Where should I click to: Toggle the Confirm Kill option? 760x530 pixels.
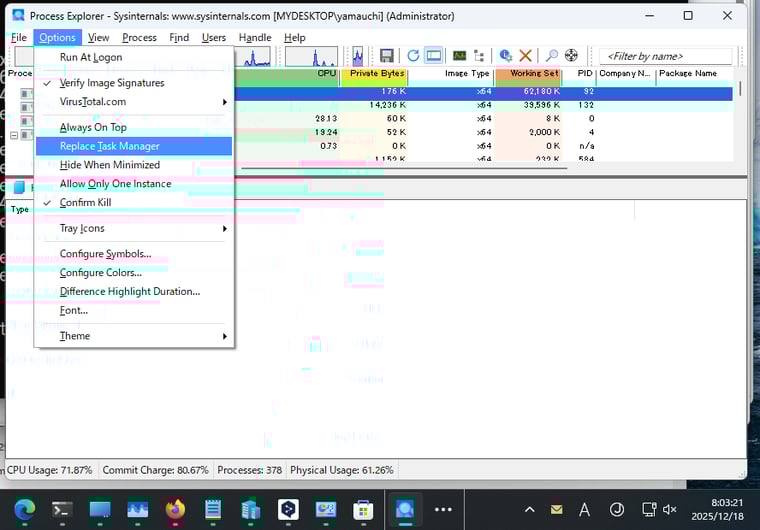(x=85, y=203)
